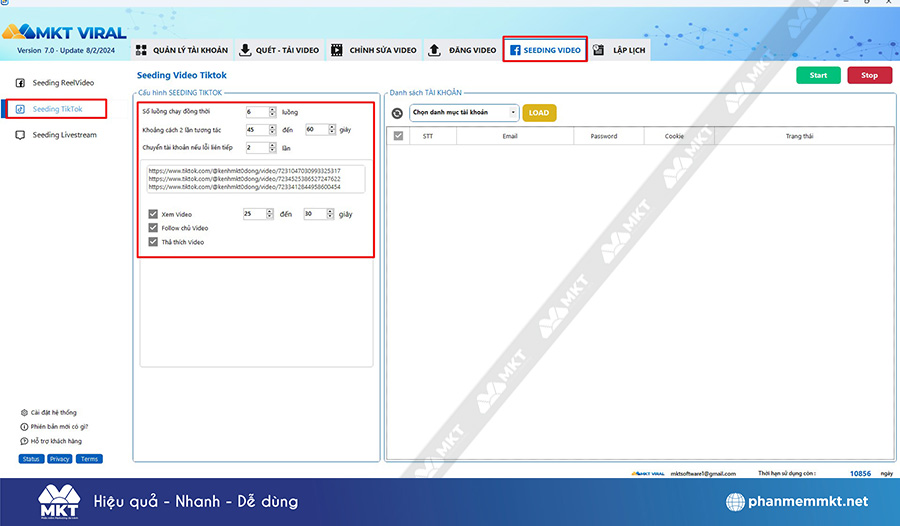Screen dimensions: 900x526
Task: Click the chat icon for Hỗ trợ khách hàng
Action: coord(24,441)
